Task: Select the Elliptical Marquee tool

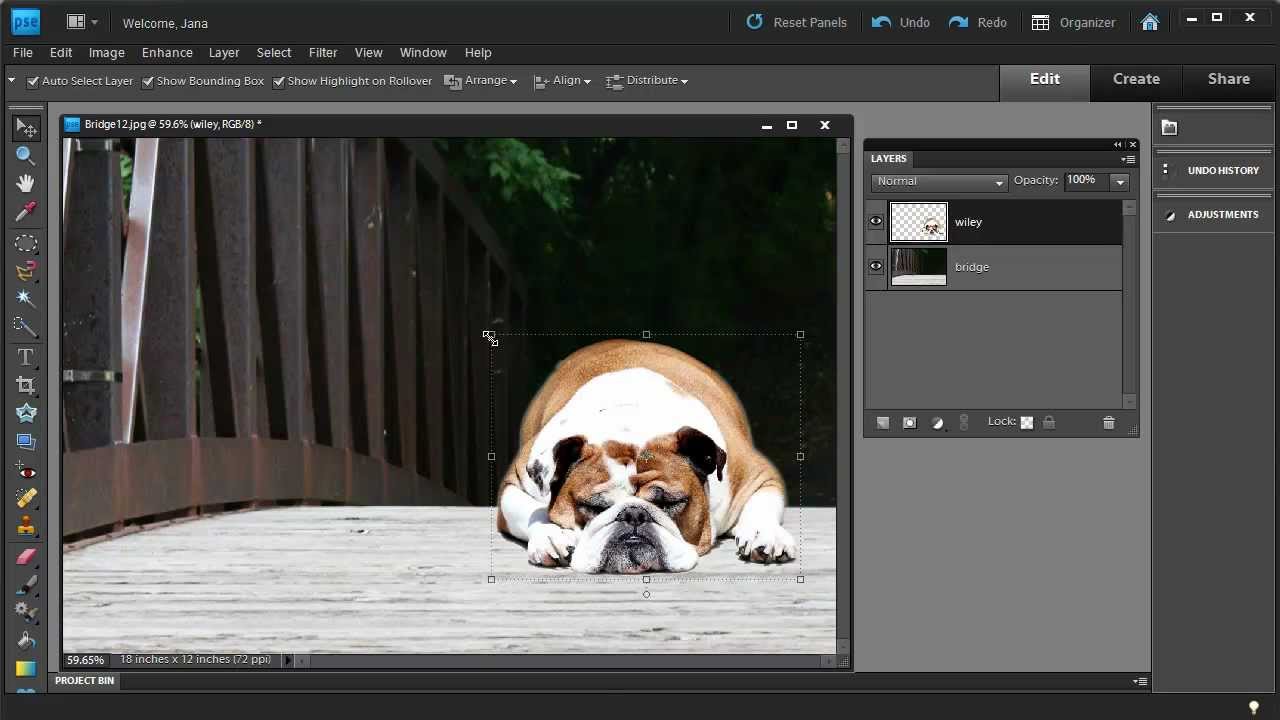Action: pyautogui.click(x=26, y=243)
